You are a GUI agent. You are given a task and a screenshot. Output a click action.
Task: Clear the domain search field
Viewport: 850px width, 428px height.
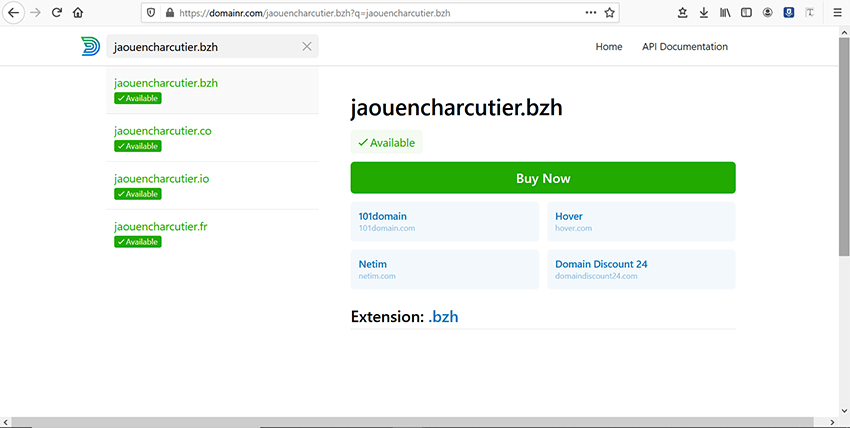[307, 47]
